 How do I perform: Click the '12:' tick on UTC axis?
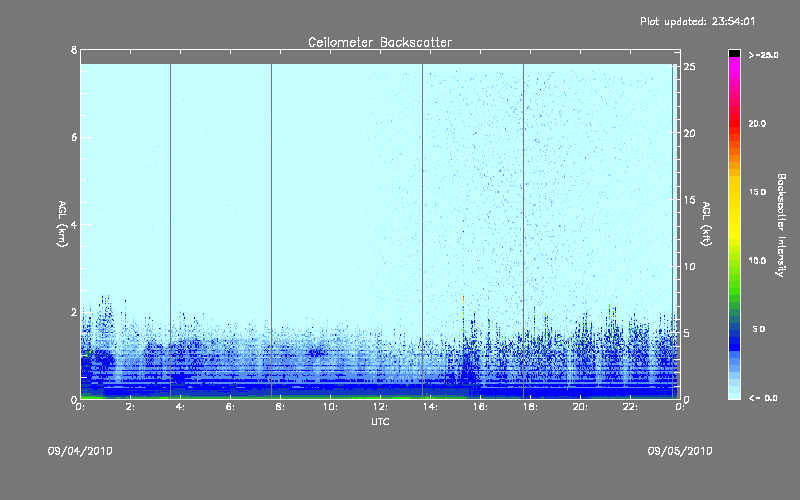[381, 407]
